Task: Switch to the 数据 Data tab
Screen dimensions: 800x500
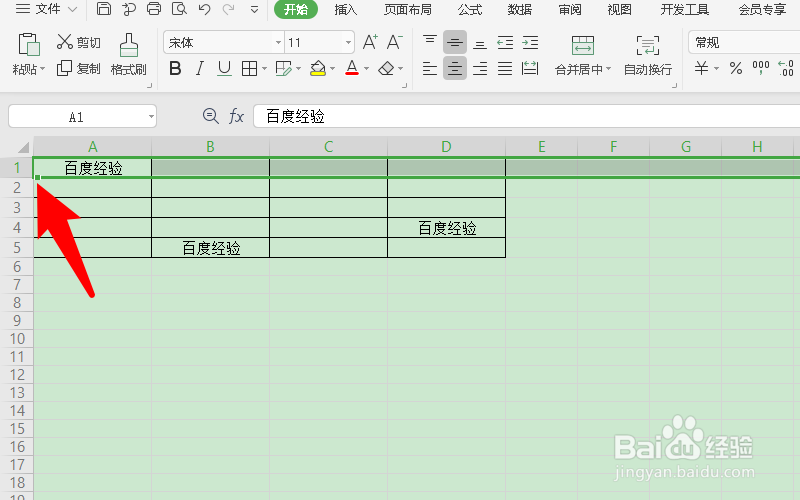Action: 520,9
